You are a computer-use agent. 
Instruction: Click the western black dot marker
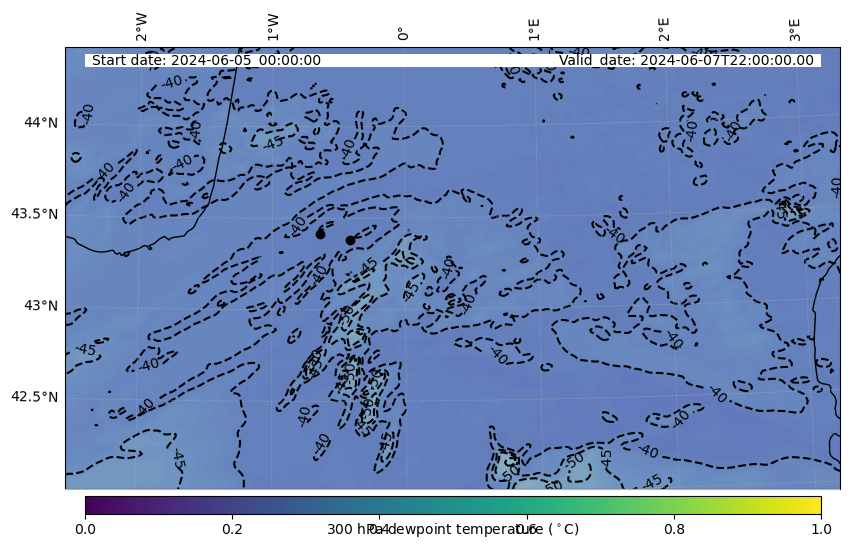320,234
